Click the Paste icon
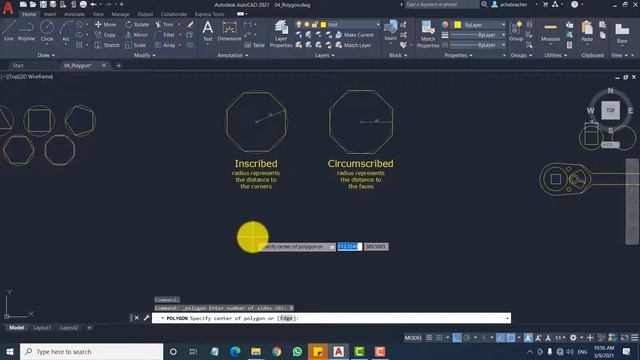The height and width of the screenshot is (360, 640). [587, 31]
